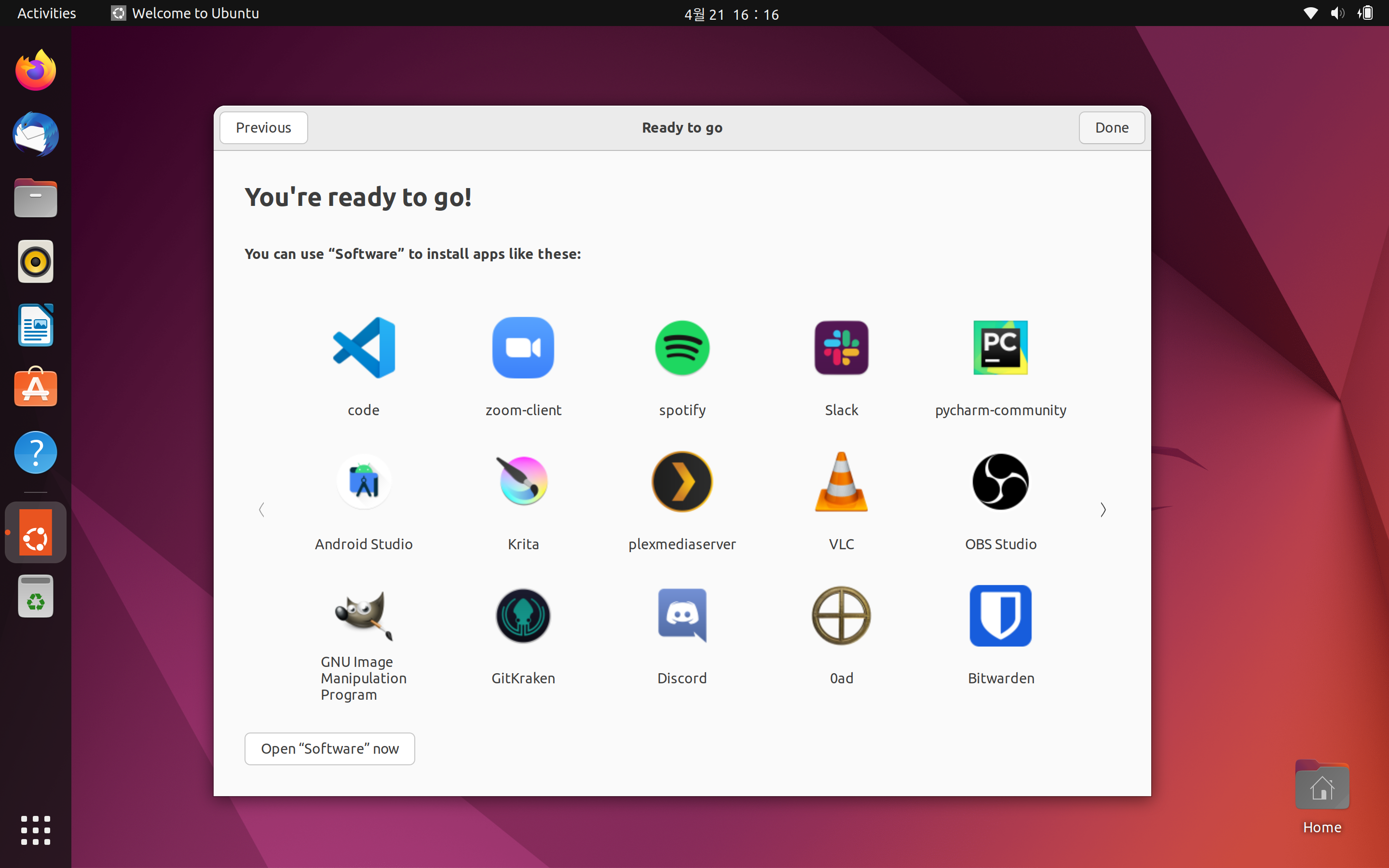Open the spotify app icon
This screenshot has width=1389, height=868.
click(x=682, y=347)
